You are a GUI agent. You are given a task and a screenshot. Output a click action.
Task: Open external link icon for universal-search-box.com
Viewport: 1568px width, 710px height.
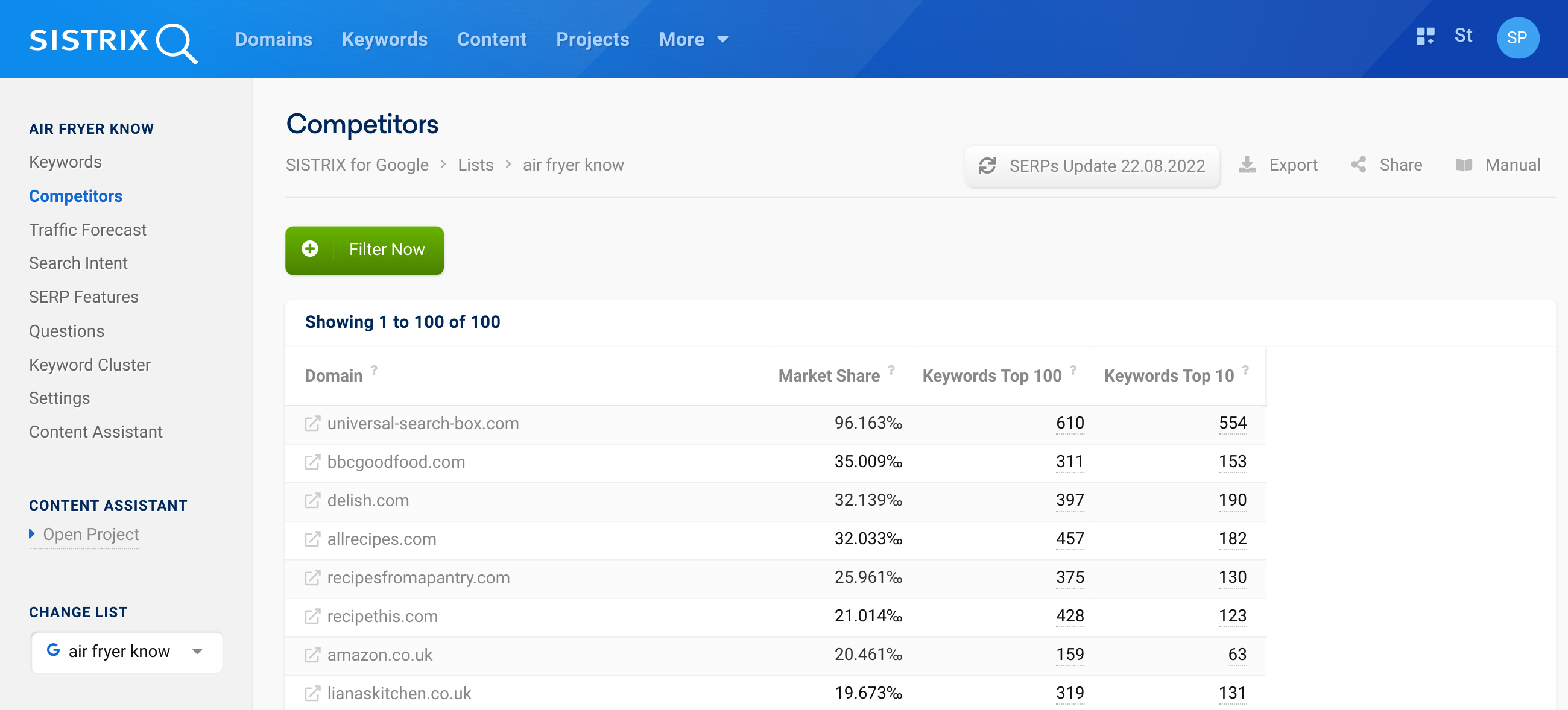[x=312, y=424]
